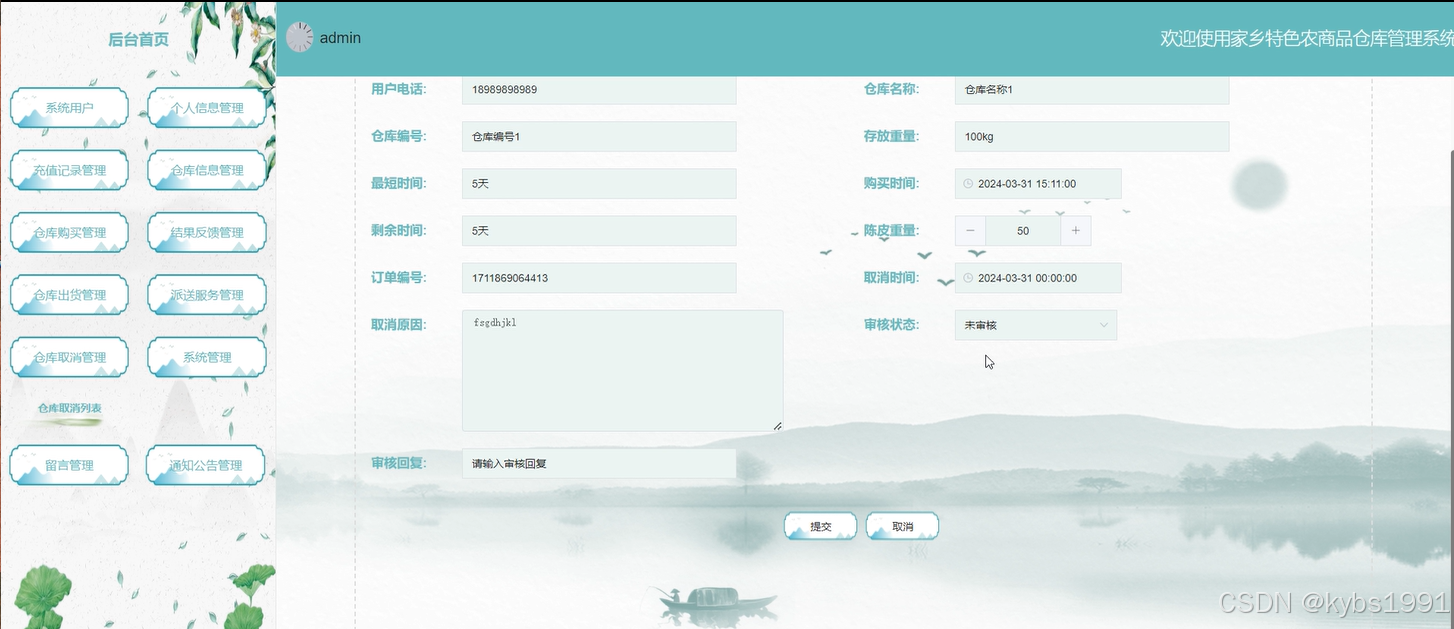Viewport: 1454px width, 629px height.
Task: Click the 订单编号 input field
Action: tap(599, 278)
